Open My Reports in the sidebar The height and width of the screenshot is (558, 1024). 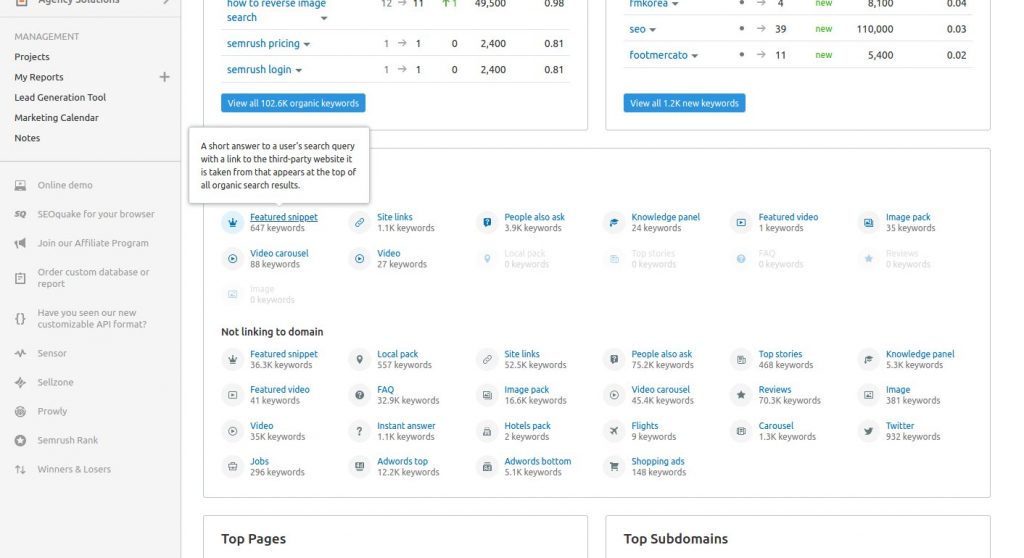click(x=39, y=77)
